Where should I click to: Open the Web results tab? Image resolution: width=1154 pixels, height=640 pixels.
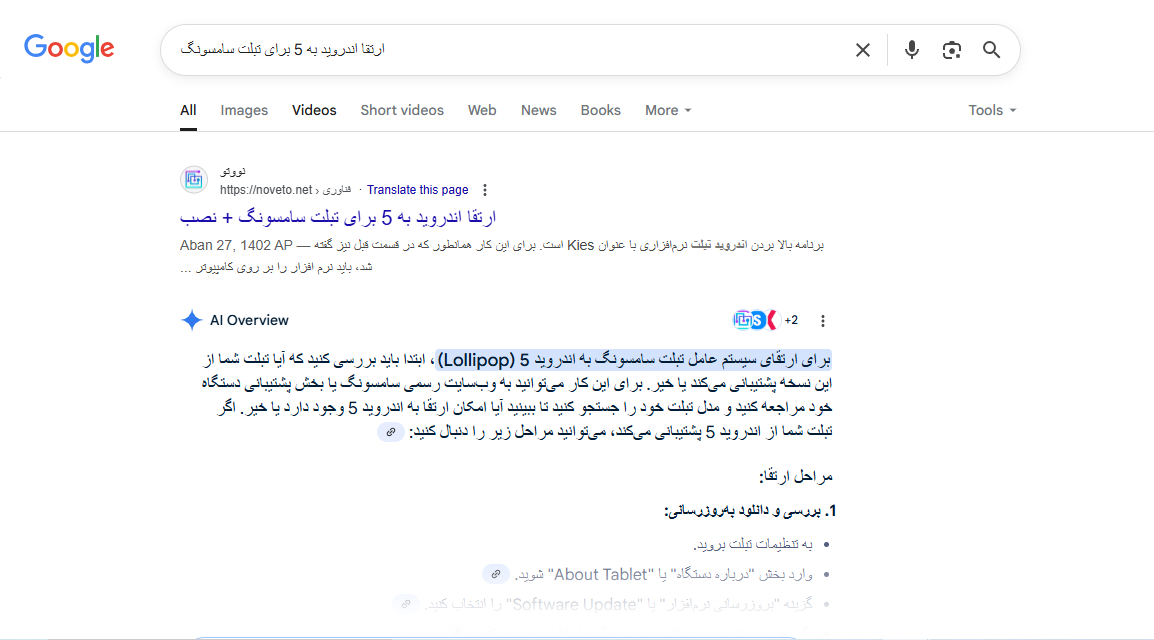coord(482,110)
